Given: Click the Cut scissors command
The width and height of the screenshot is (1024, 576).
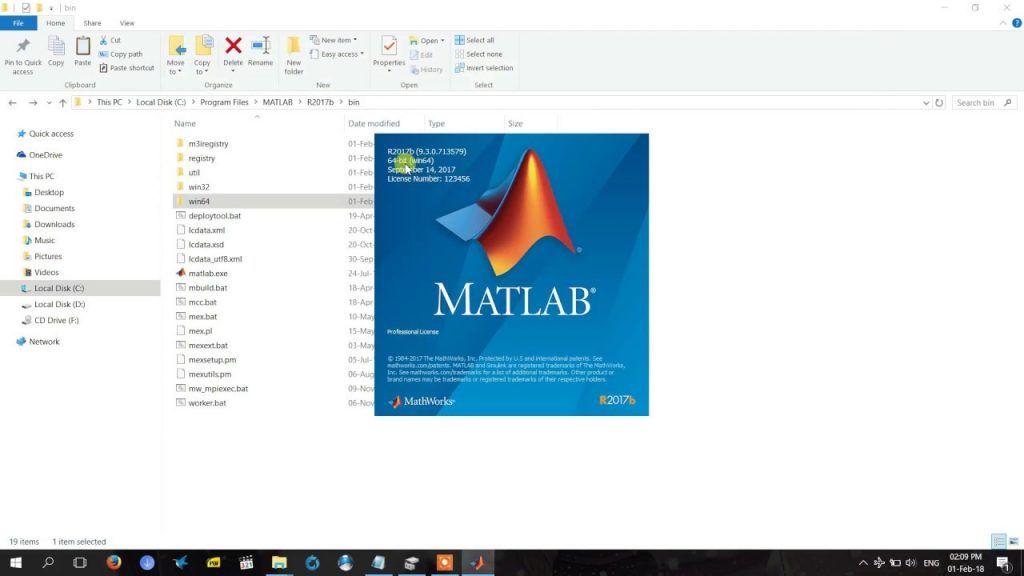Looking at the screenshot, I should [x=110, y=40].
